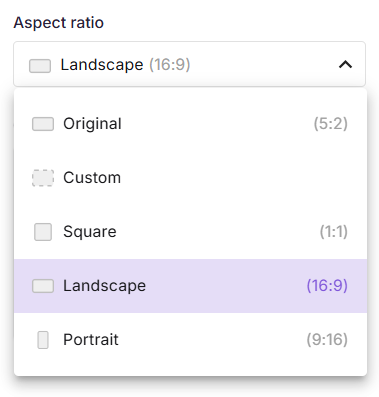
Task: Click the (9:16) ratio text
Action: [x=327, y=340]
